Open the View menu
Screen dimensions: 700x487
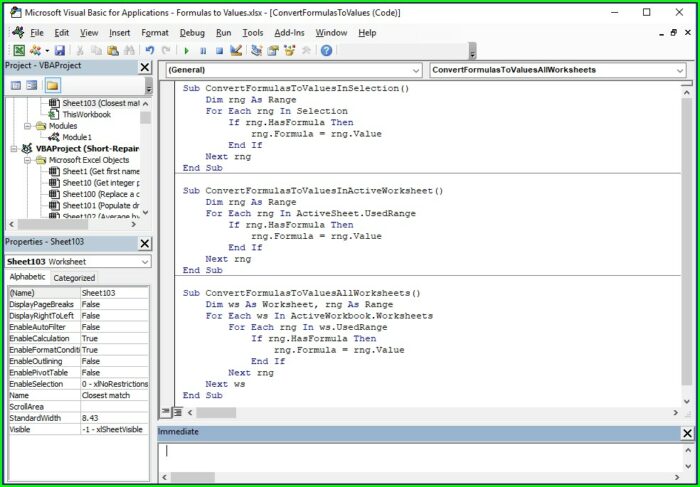pos(89,33)
